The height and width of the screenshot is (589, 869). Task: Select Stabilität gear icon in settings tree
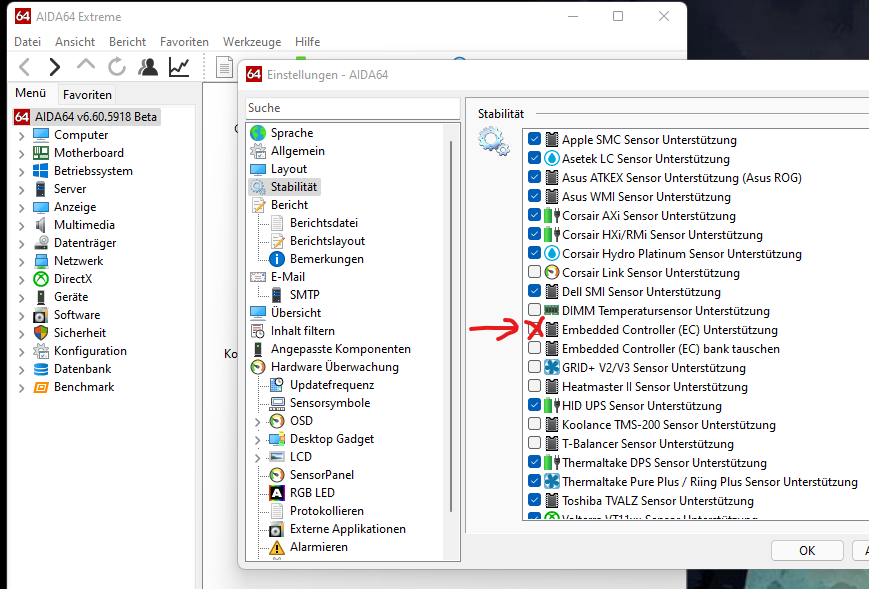258,187
